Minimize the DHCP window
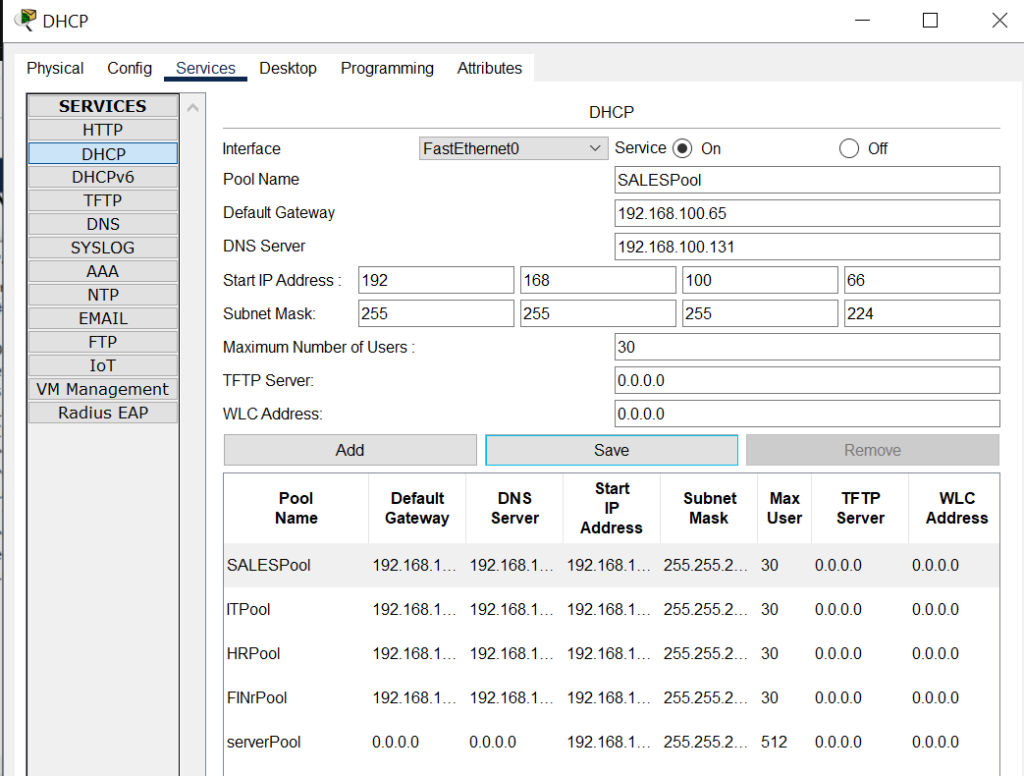This screenshot has width=1024, height=776. tap(862, 20)
